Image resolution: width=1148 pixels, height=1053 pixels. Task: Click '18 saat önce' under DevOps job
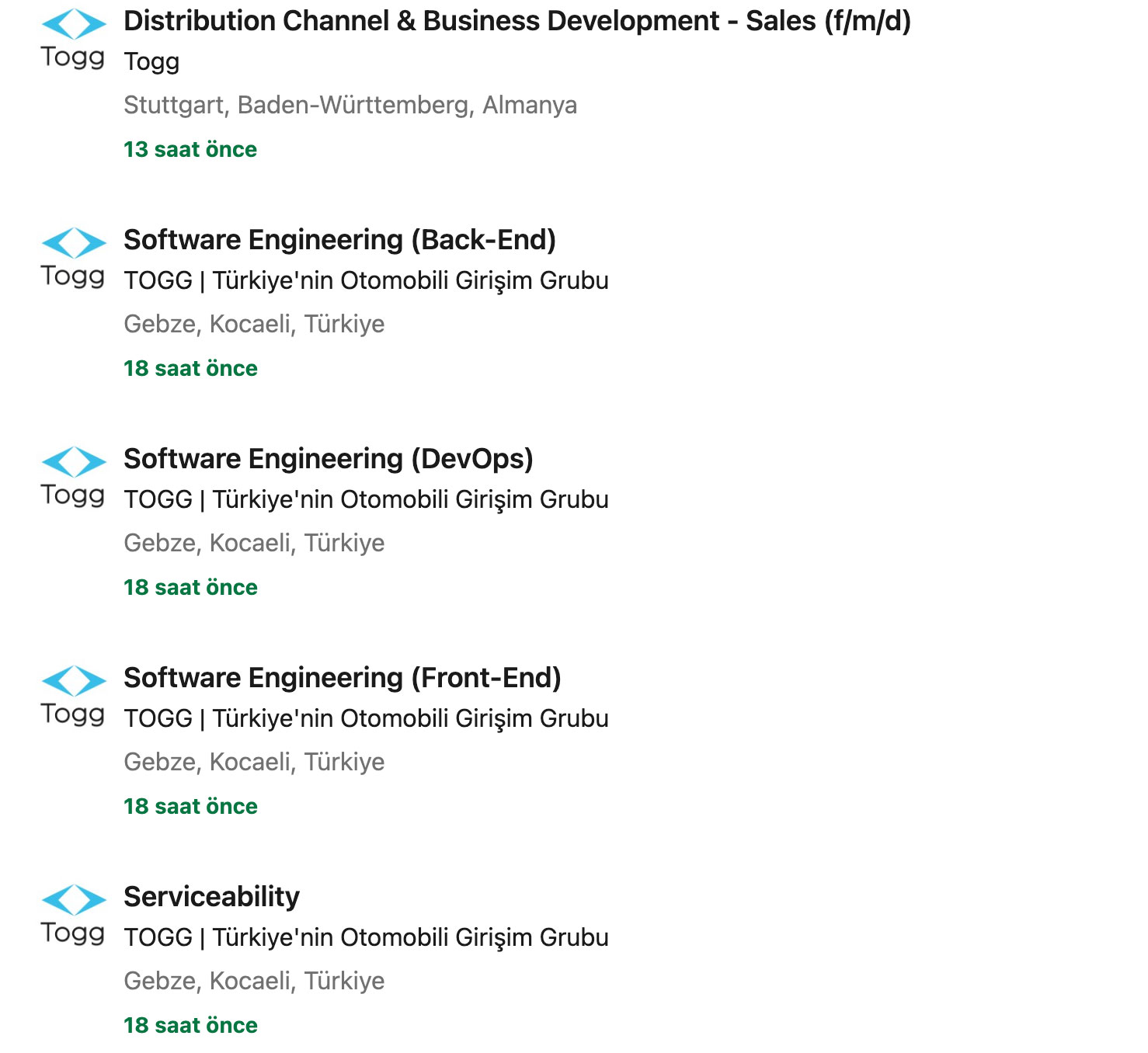[x=190, y=587]
